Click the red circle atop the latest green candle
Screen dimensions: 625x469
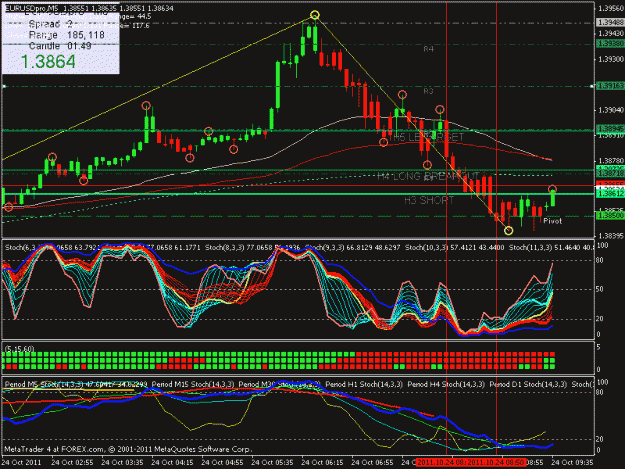552,189
